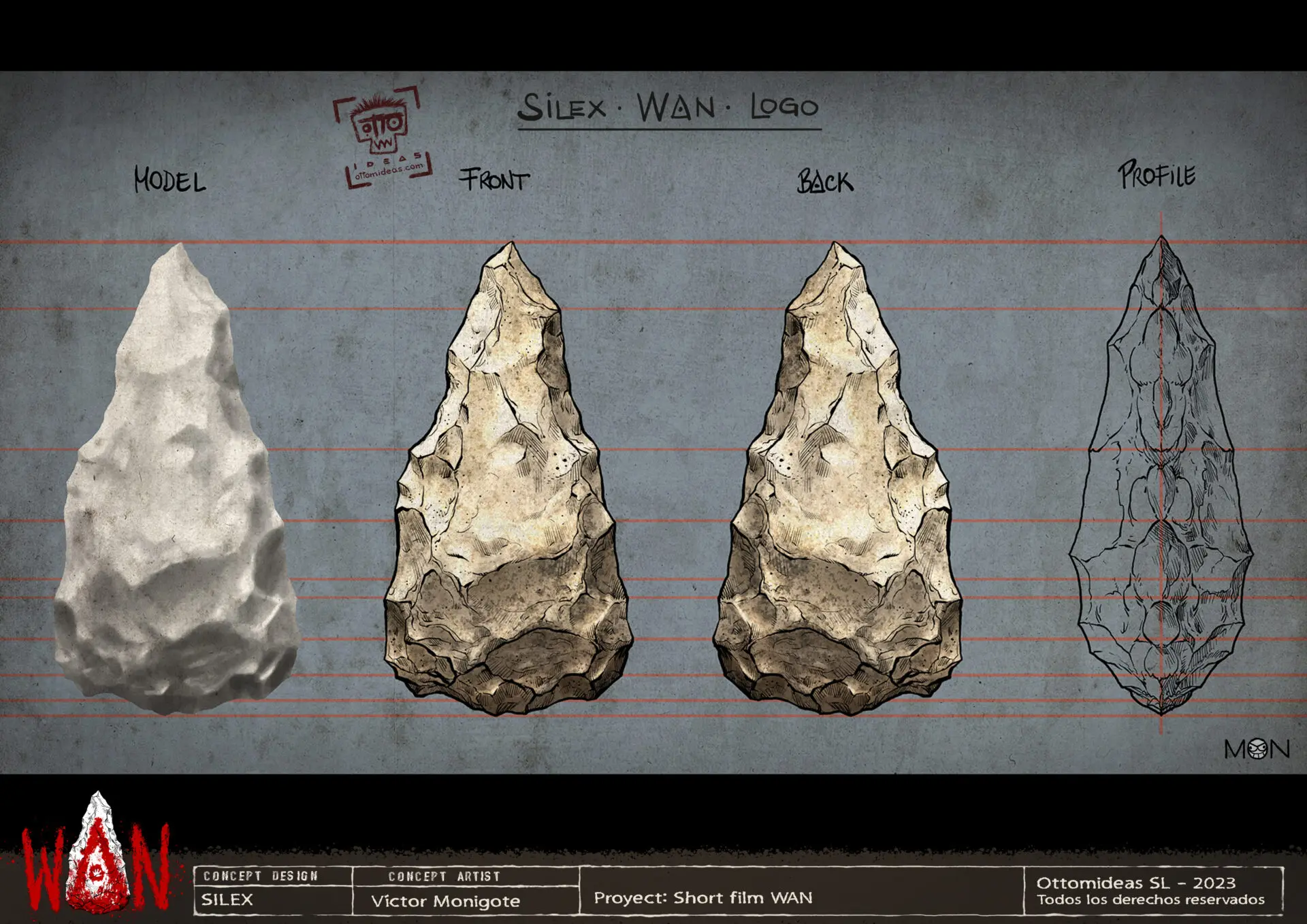Click the 'Silex · WAN · Logo' title
The height and width of the screenshot is (924, 1307).
(668, 108)
